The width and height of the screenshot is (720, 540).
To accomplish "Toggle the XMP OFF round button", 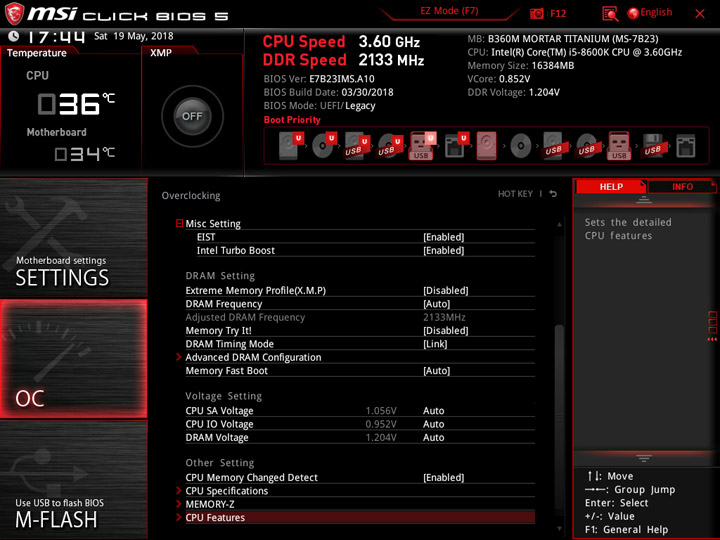I will [192, 116].
